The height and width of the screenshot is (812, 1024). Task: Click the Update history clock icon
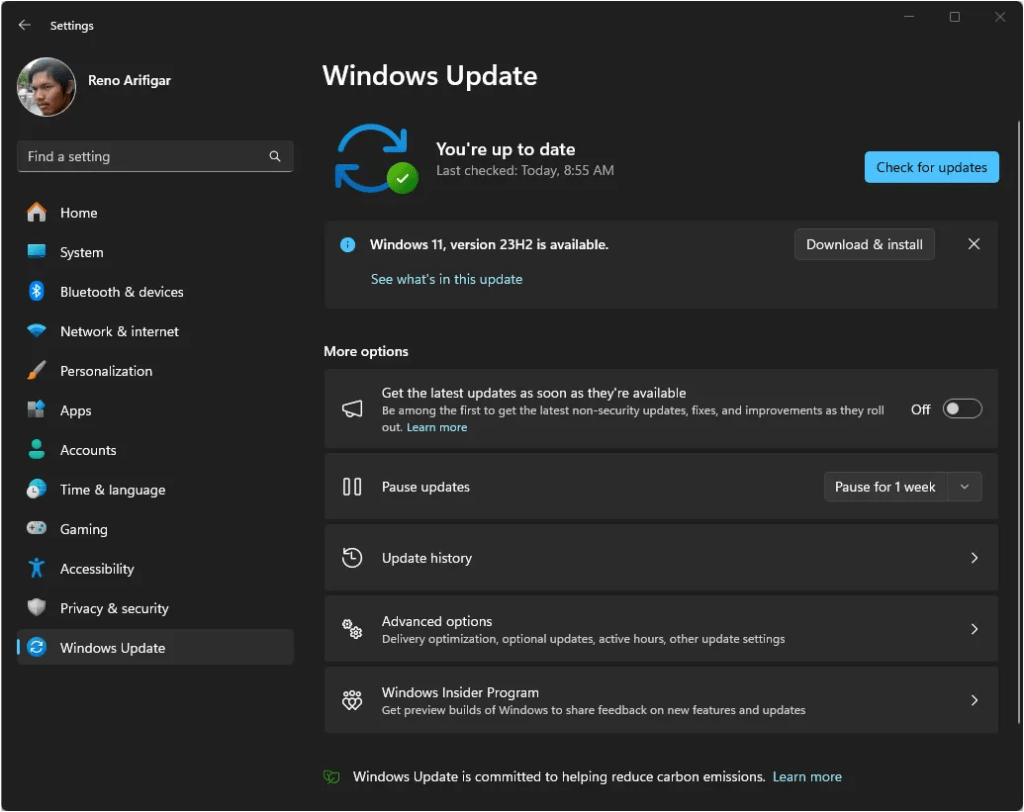point(351,557)
